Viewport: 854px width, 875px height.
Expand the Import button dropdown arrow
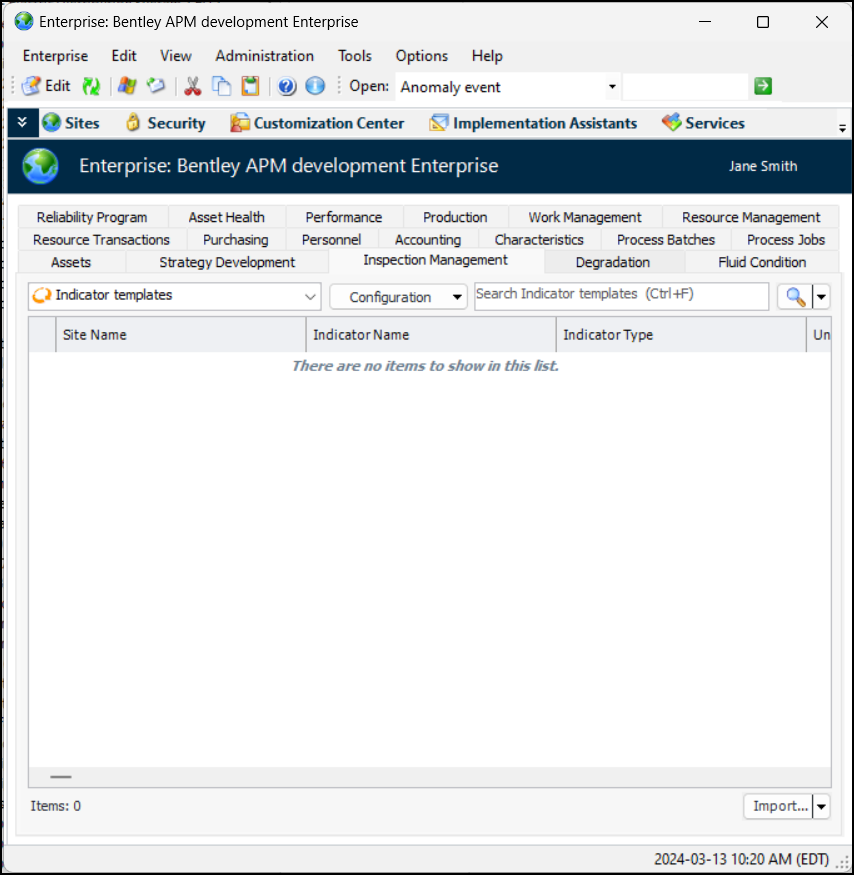pyautogui.click(x=821, y=806)
